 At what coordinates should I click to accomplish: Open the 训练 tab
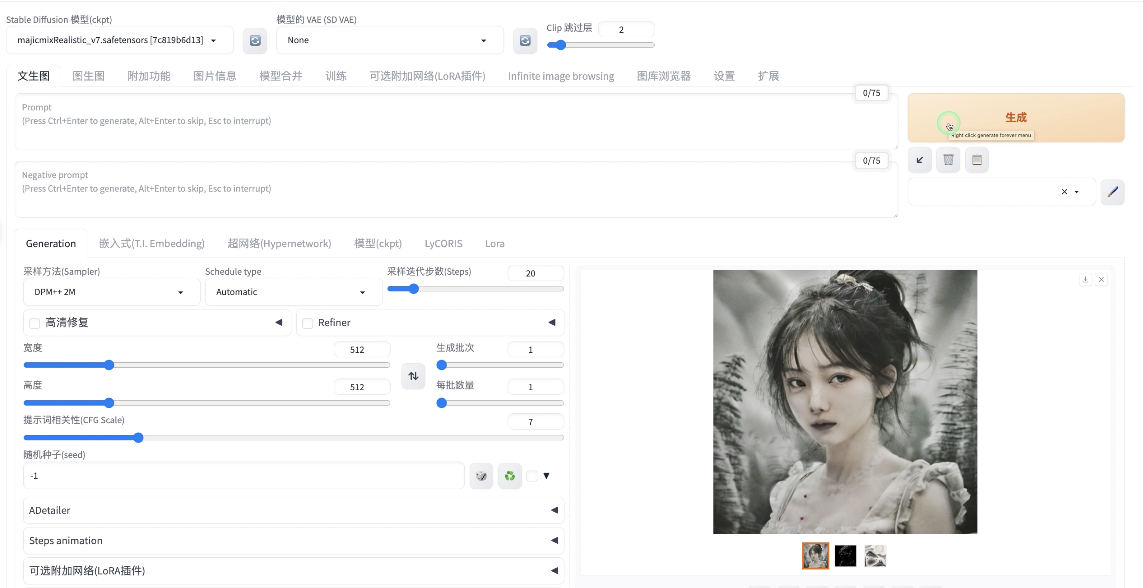click(336, 76)
